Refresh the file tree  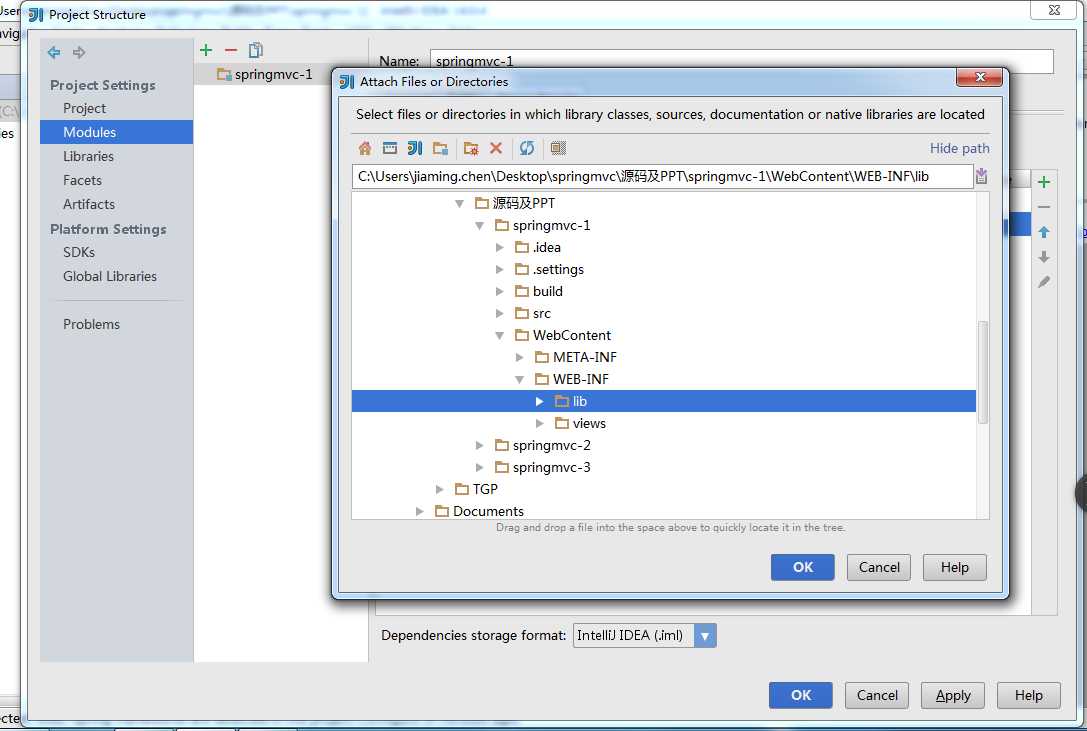[527, 148]
